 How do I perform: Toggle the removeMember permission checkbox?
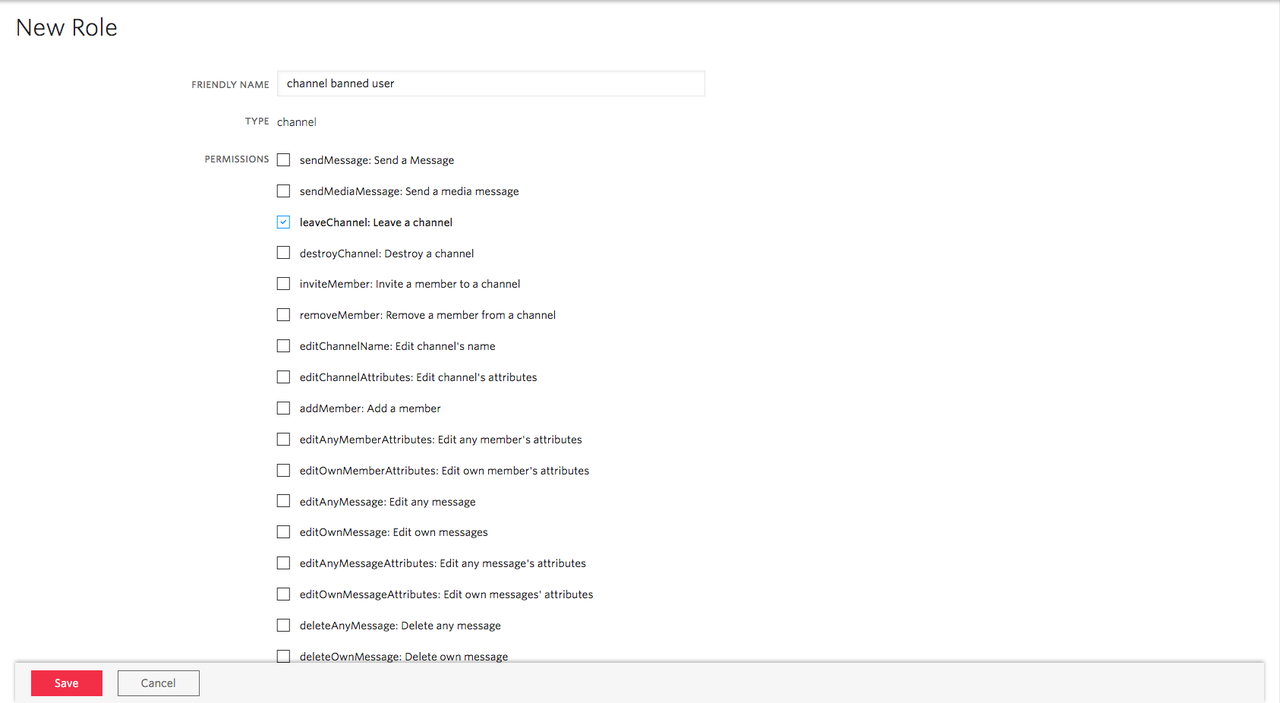point(284,315)
